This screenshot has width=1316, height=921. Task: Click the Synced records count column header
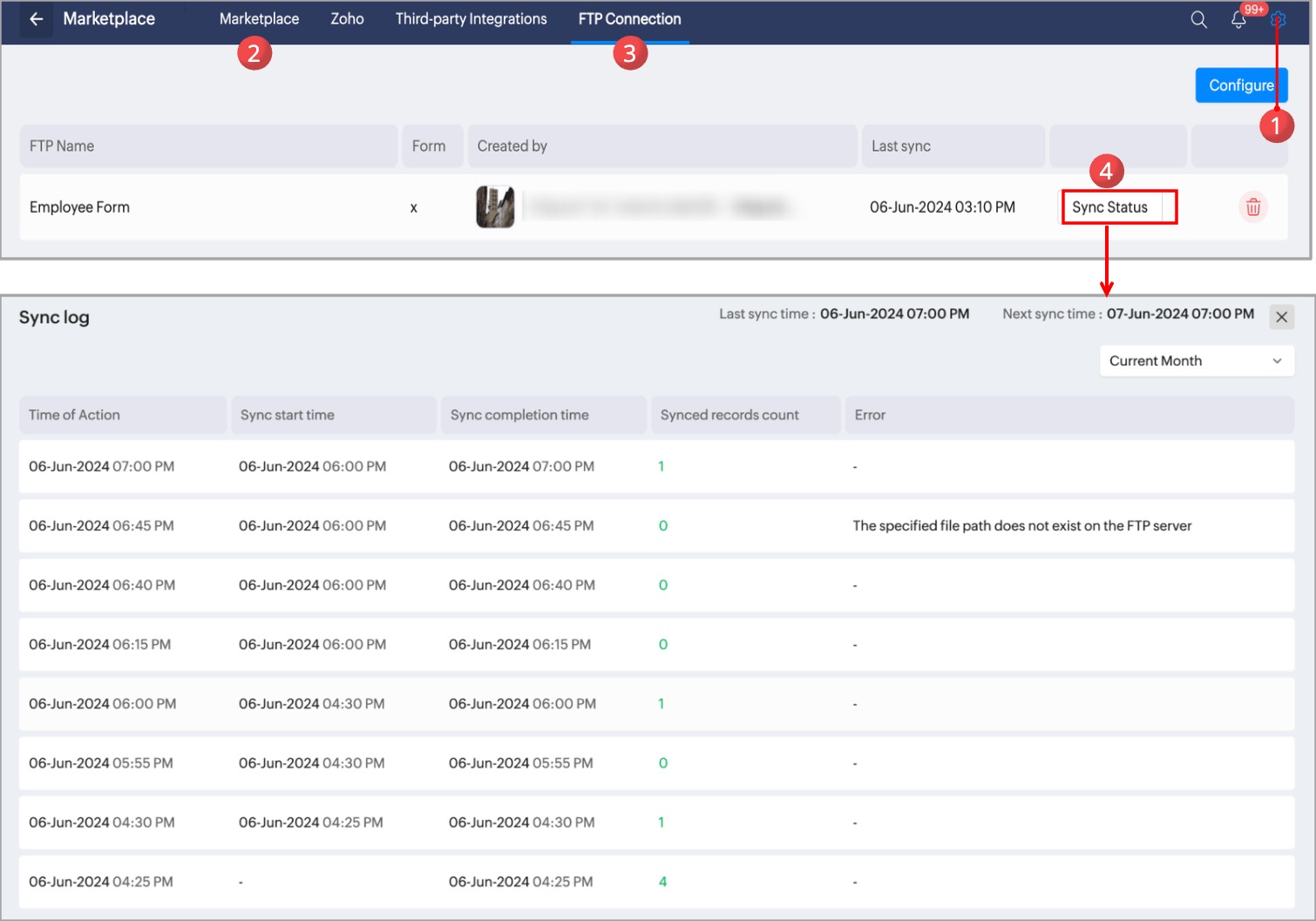729,415
